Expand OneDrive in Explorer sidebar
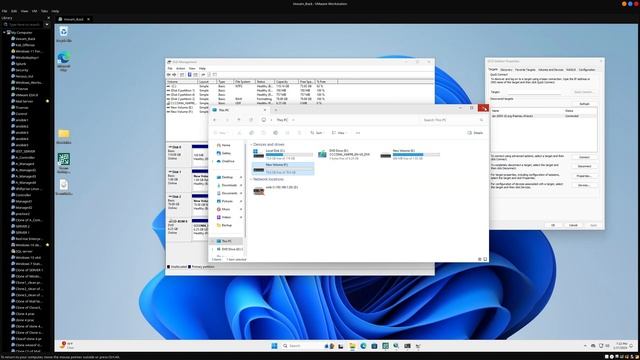This screenshot has height=360, width=640. [213, 161]
